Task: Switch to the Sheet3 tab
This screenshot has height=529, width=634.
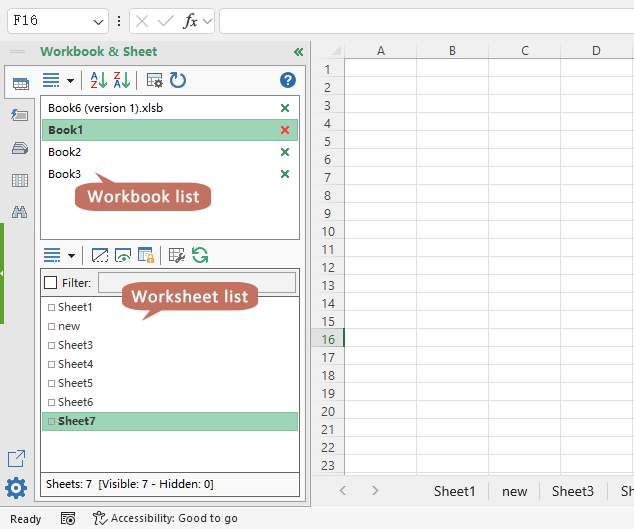Action: [573, 491]
